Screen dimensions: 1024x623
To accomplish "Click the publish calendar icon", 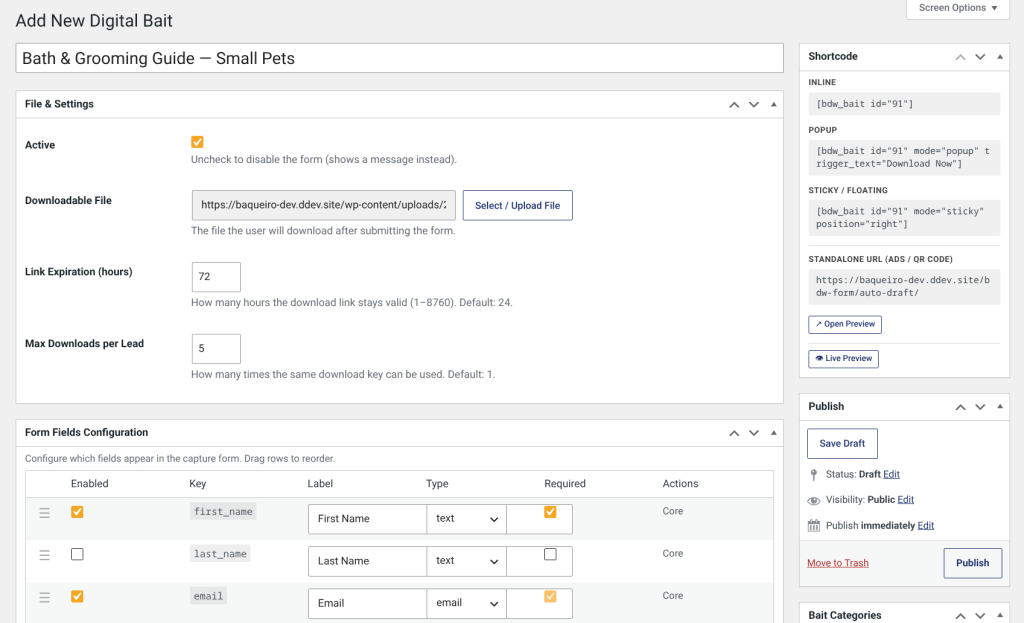I will point(814,526).
